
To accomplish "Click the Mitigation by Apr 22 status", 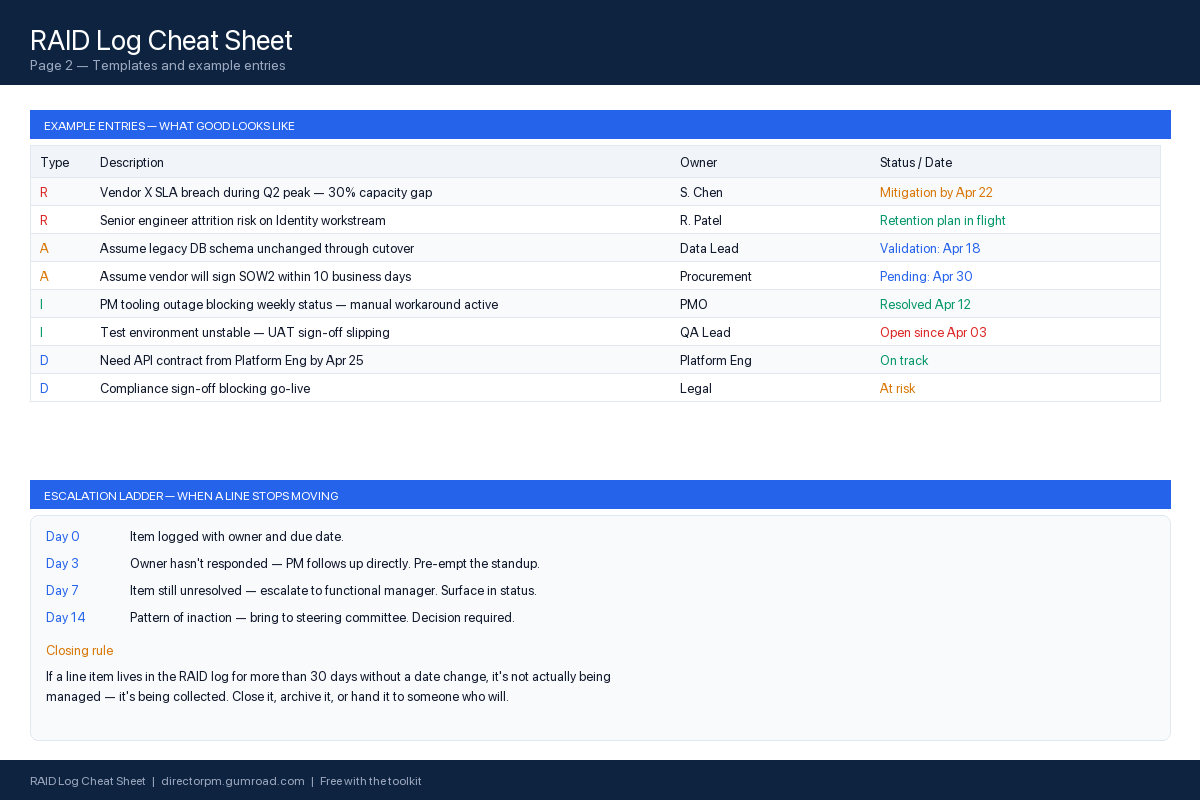I will [936, 192].
